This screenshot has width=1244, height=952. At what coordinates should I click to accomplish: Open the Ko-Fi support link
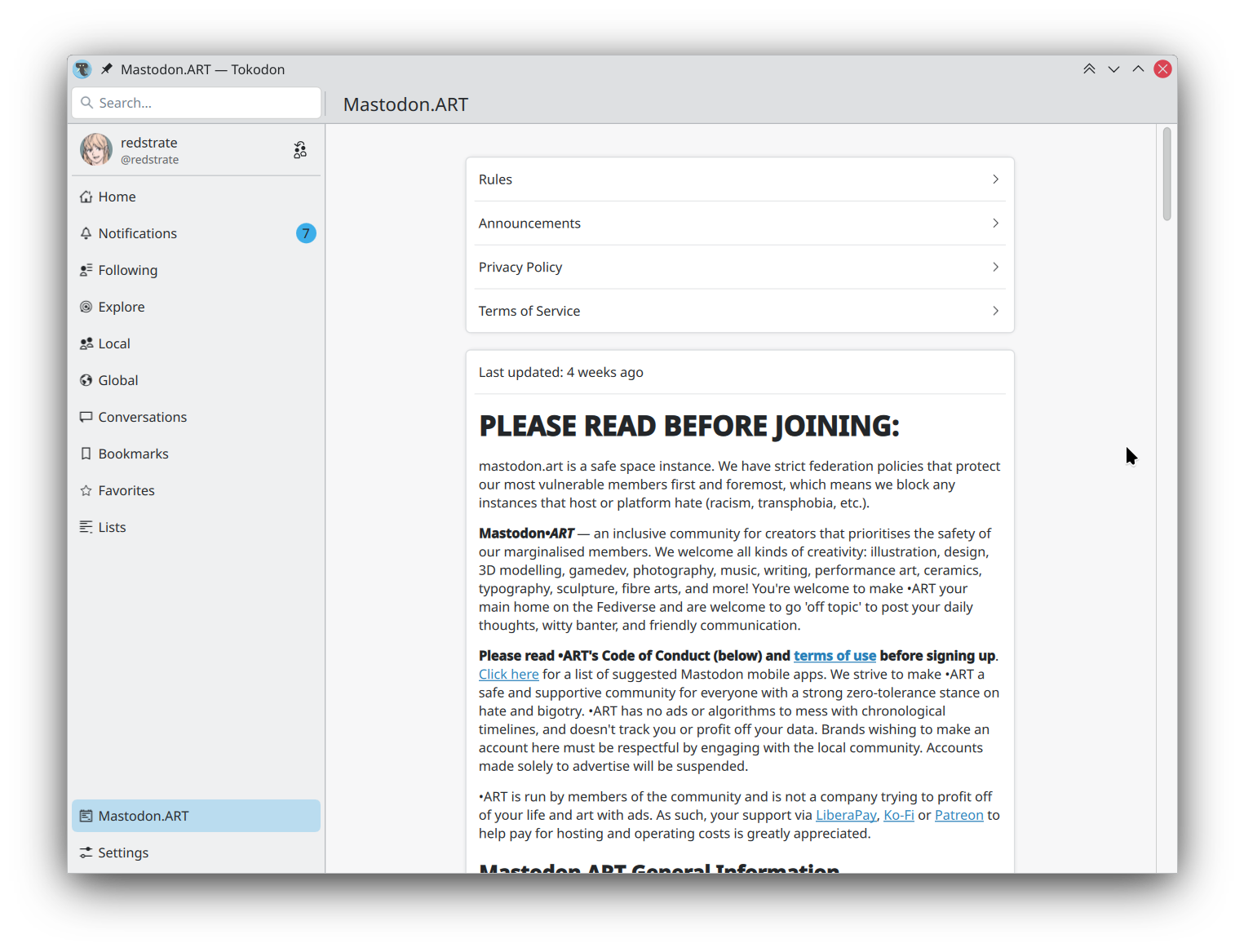point(899,815)
